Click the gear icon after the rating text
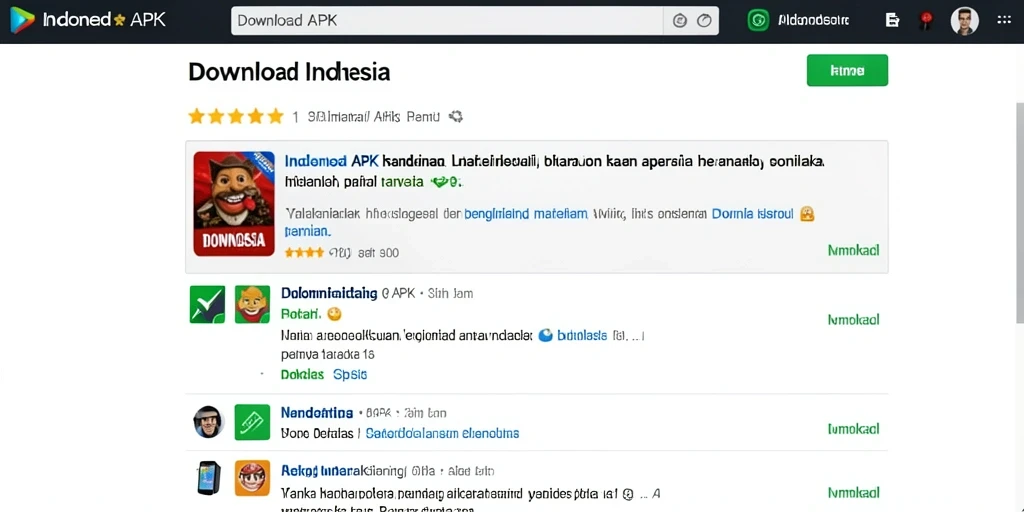1024x512 pixels. pos(456,117)
